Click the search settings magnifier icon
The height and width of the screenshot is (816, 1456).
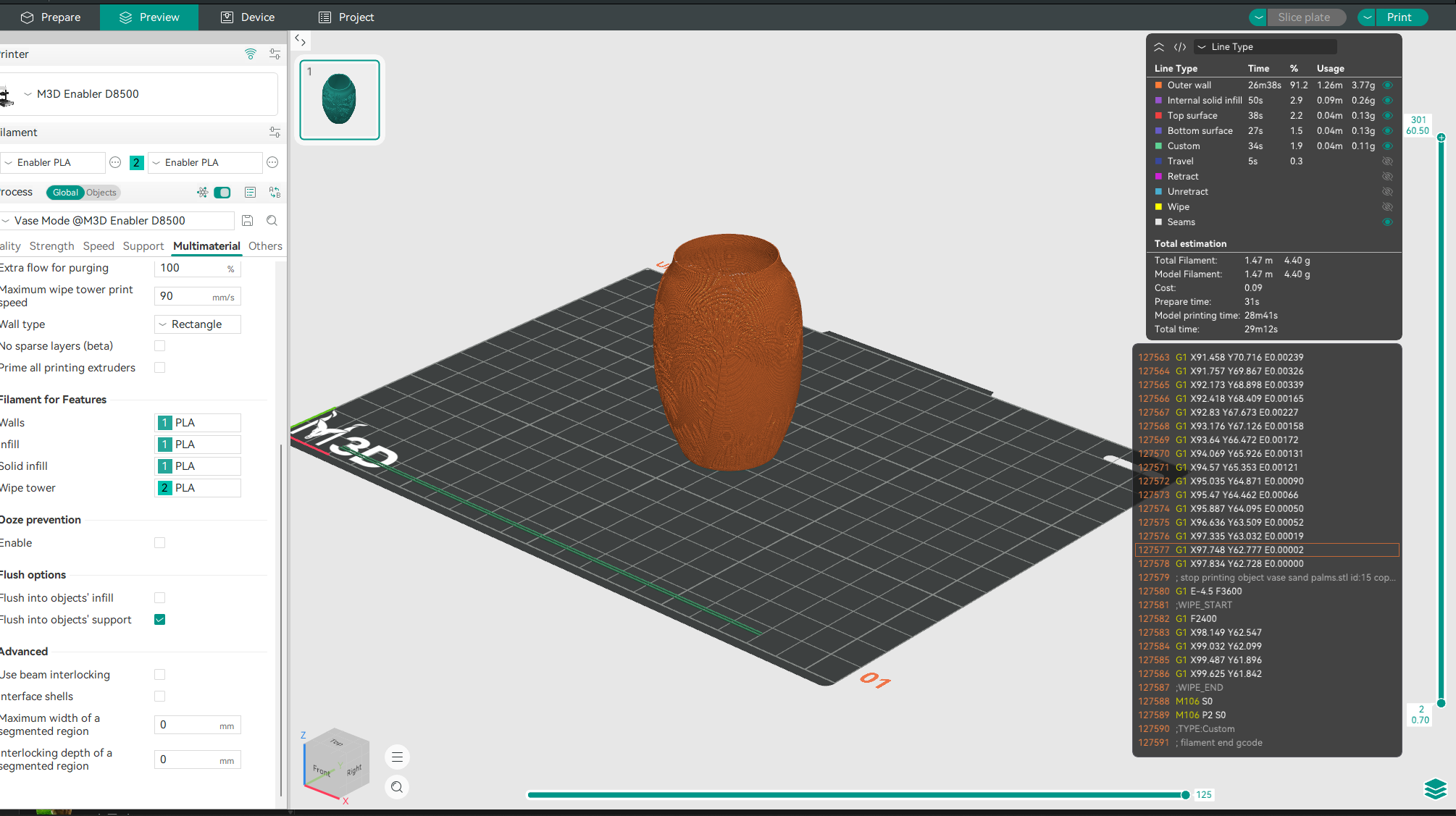pyautogui.click(x=272, y=221)
